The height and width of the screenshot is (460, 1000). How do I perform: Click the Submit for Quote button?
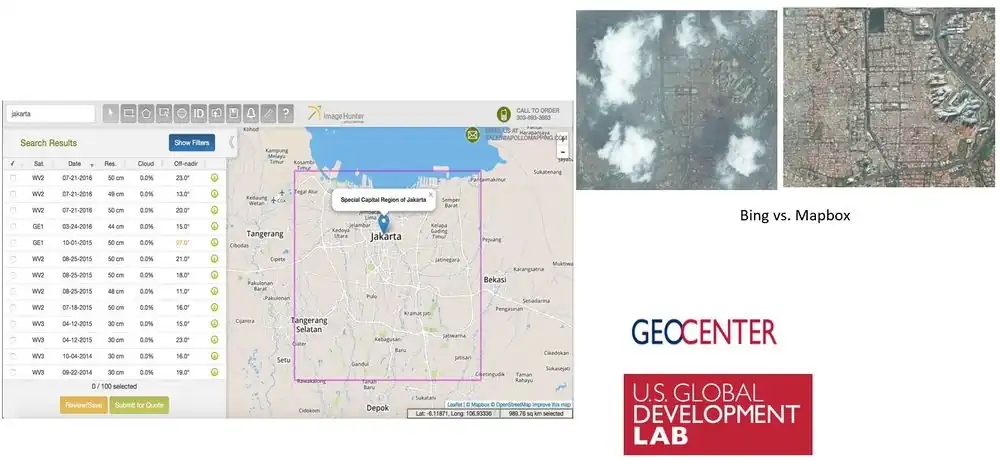click(x=139, y=405)
